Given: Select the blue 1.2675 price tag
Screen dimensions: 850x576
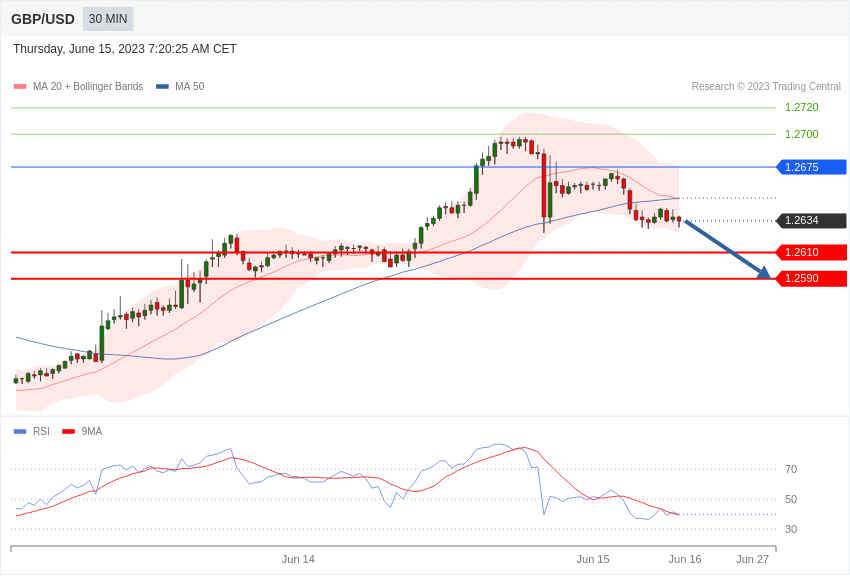Looking at the screenshot, I should [811, 167].
